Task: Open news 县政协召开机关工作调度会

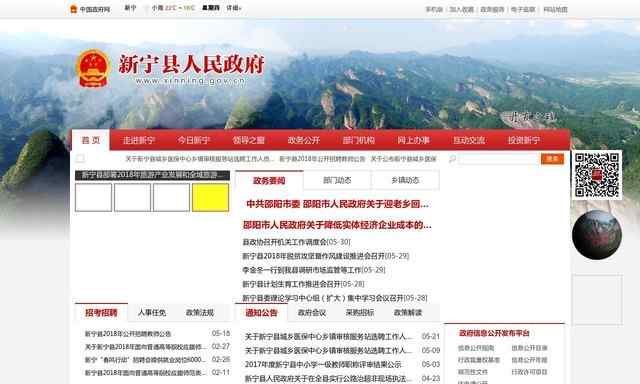Action: click(296, 242)
